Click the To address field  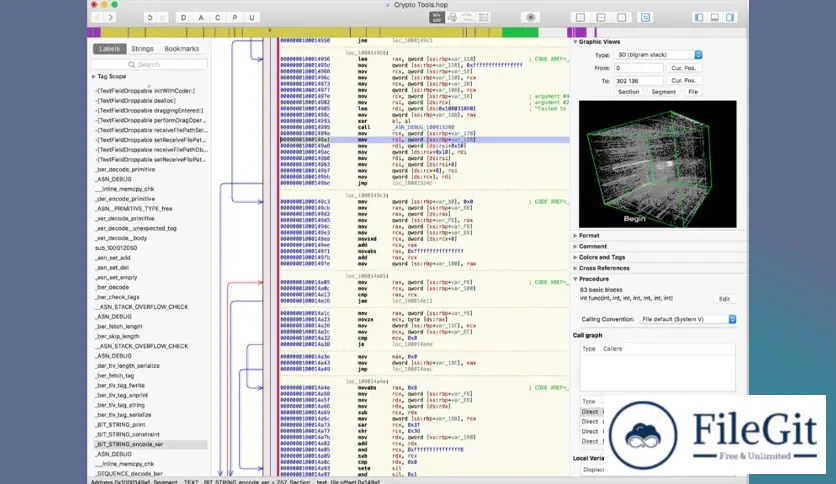638,80
